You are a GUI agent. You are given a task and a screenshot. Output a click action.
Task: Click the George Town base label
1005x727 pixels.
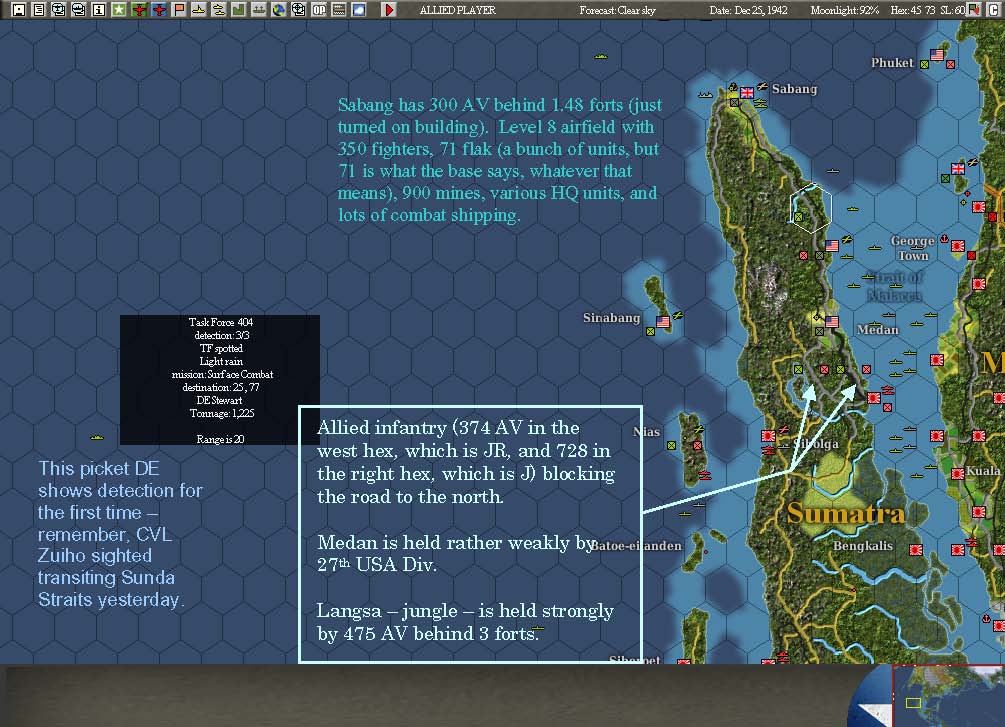tap(912, 248)
